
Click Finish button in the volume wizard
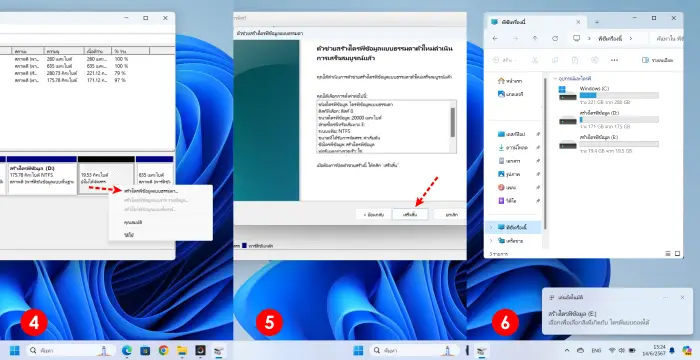click(x=410, y=215)
